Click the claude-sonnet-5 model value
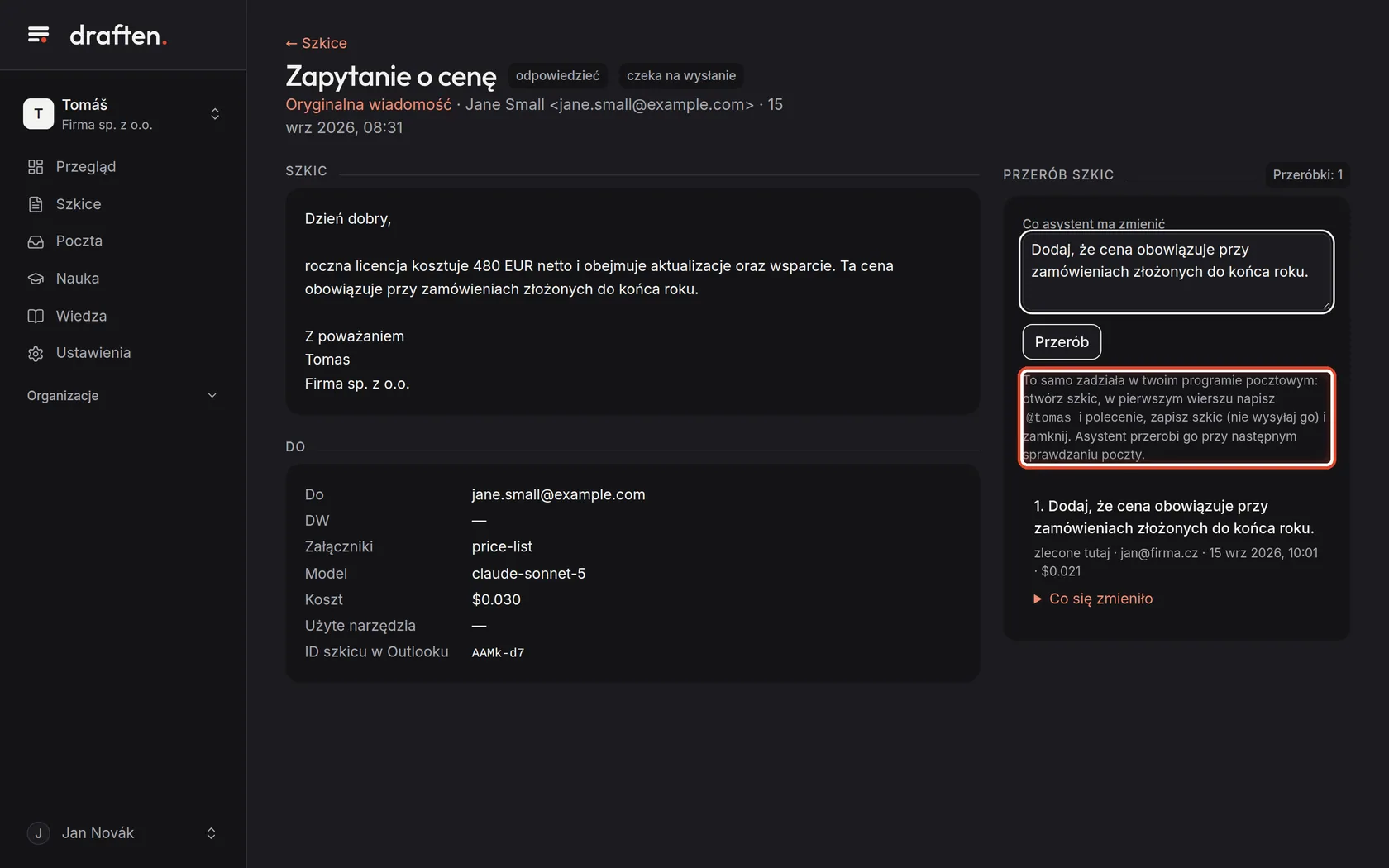The width and height of the screenshot is (1389, 868). coord(528,574)
